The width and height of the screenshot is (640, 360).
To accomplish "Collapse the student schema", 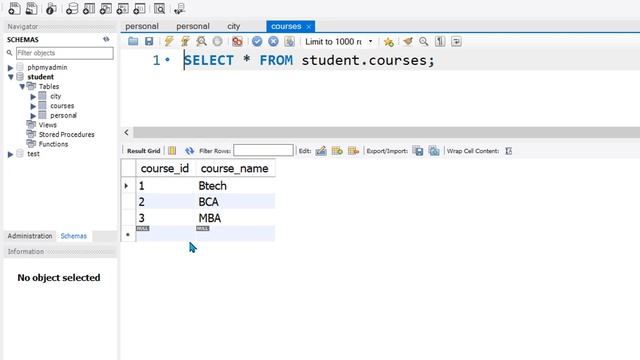I will 11,77.
